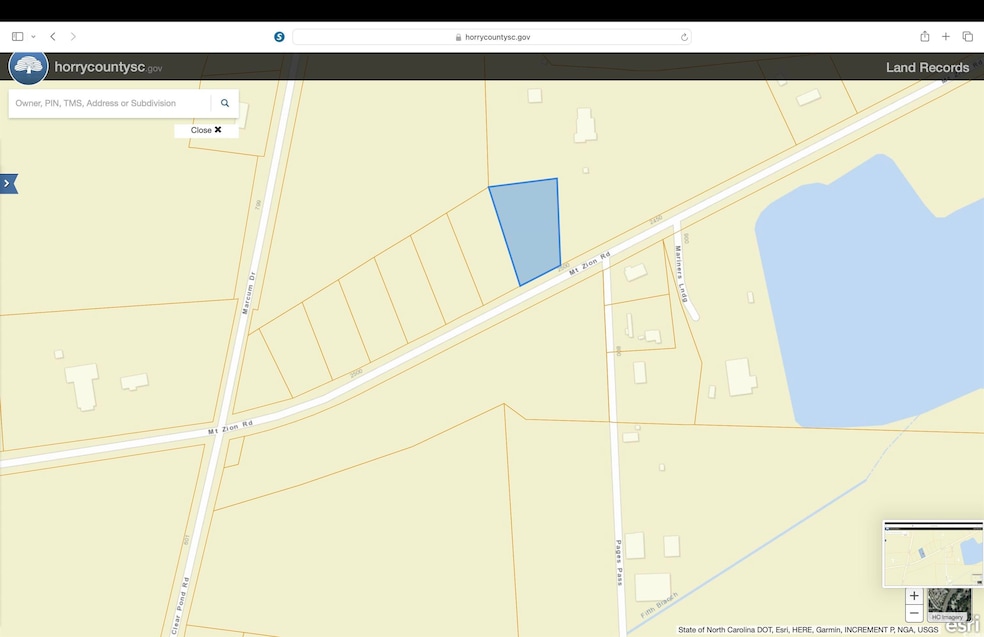Expand the left side panel arrow

tap(9, 184)
